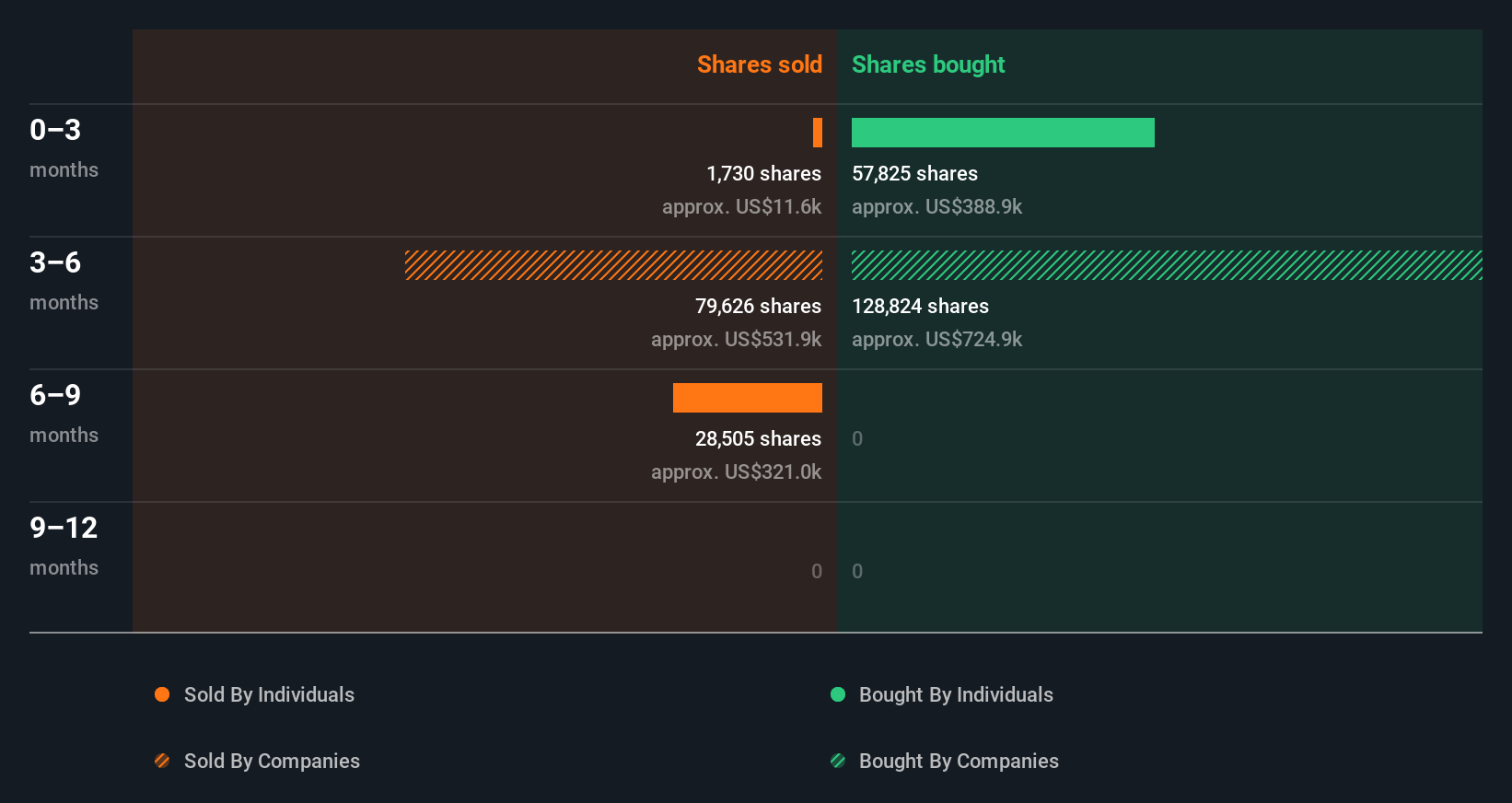Click the striped green 128,824 shares bought bar
The height and width of the screenshot is (803, 1512).
point(1167,265)
